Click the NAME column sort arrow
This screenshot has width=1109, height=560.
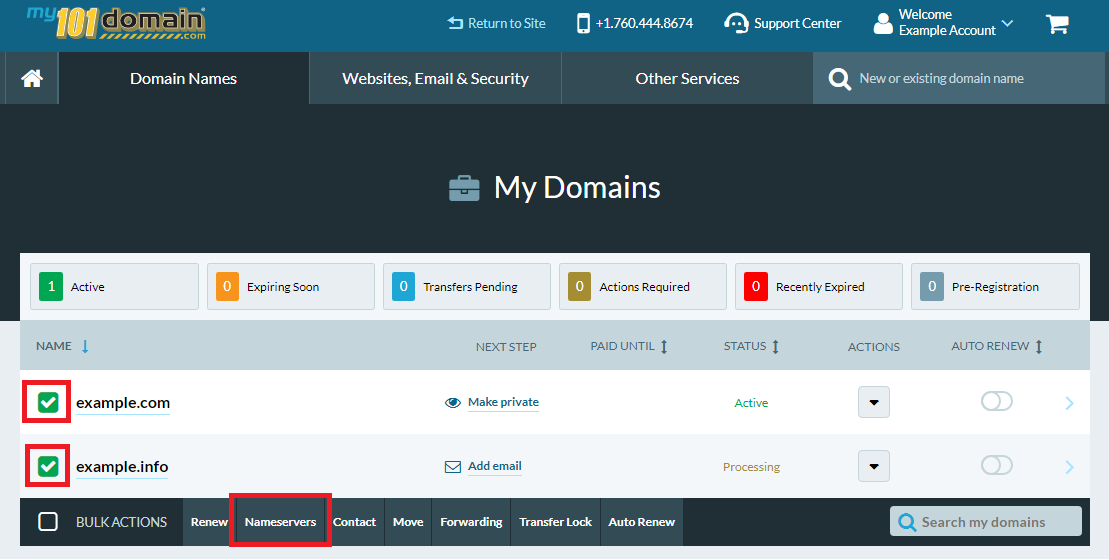coord(85,346)
